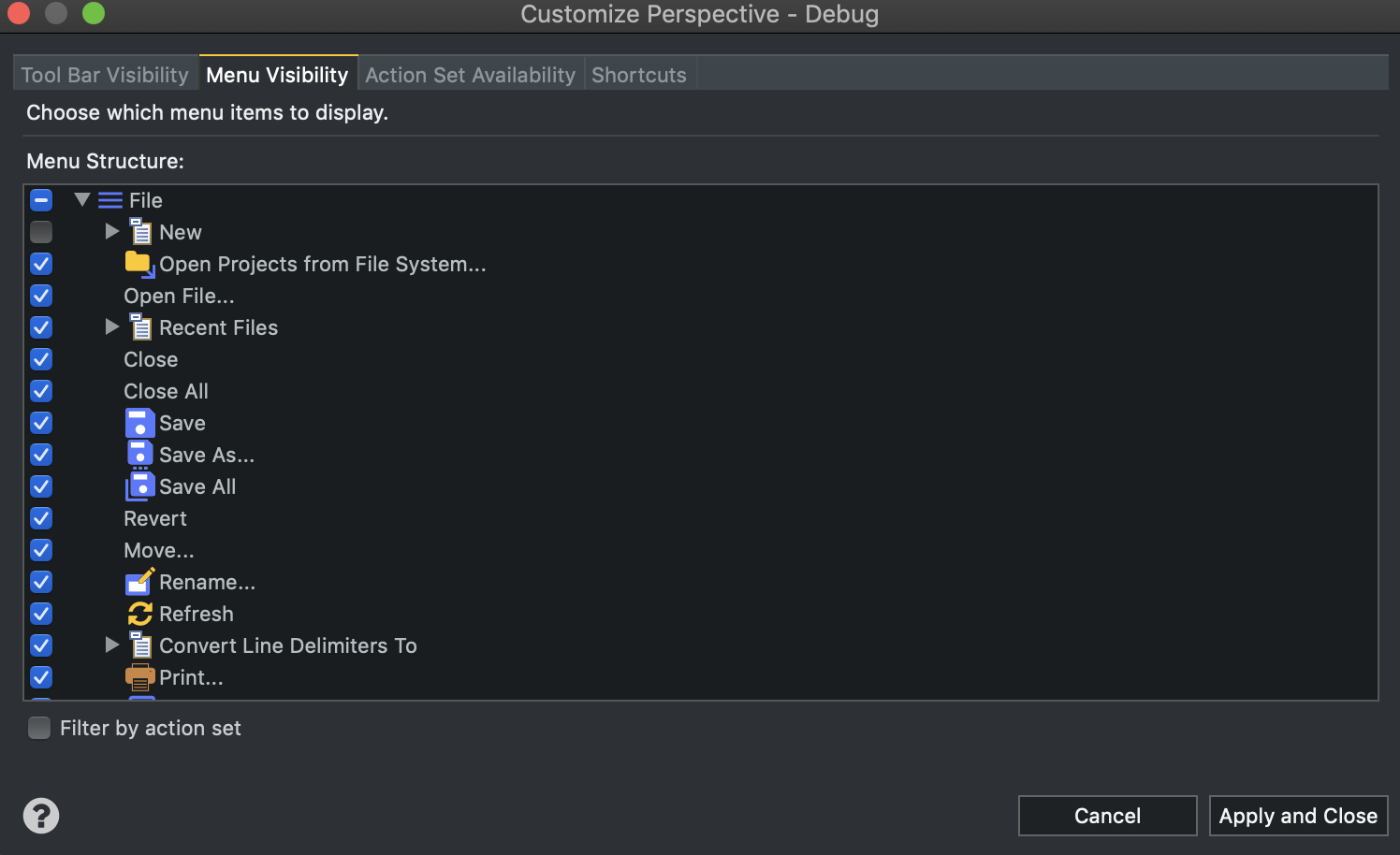Viewport: 1400px width, 855px height.
Task: Select the Close All tree item
Action: [166, 391]
